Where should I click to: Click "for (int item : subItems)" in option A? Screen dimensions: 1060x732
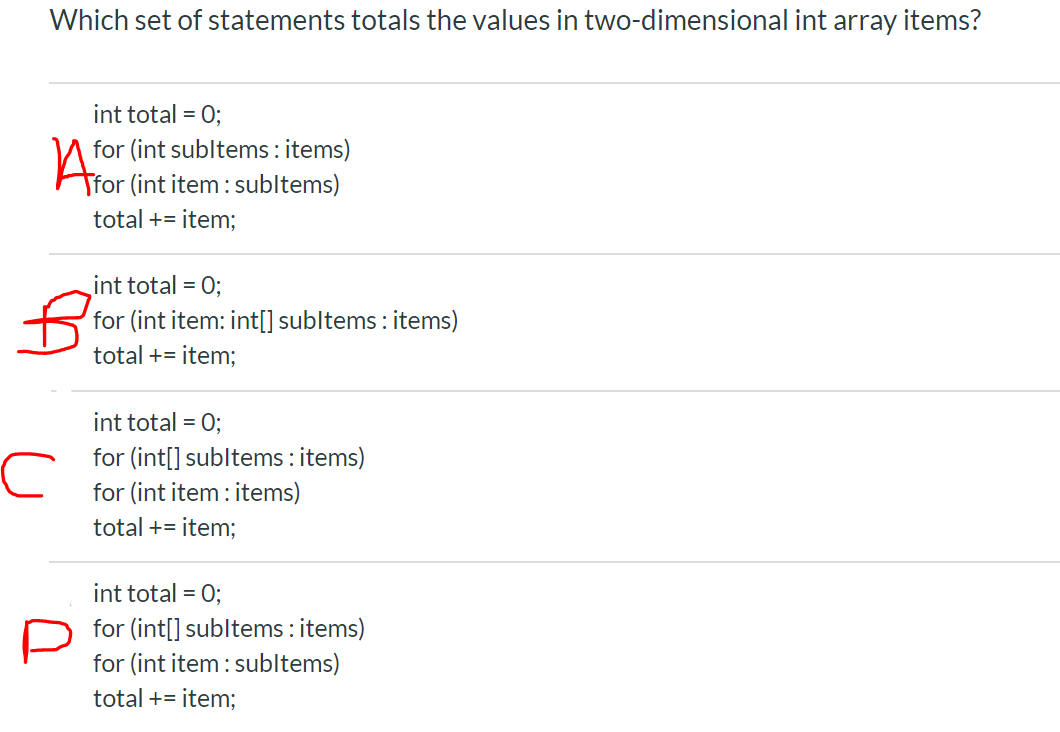216,185
